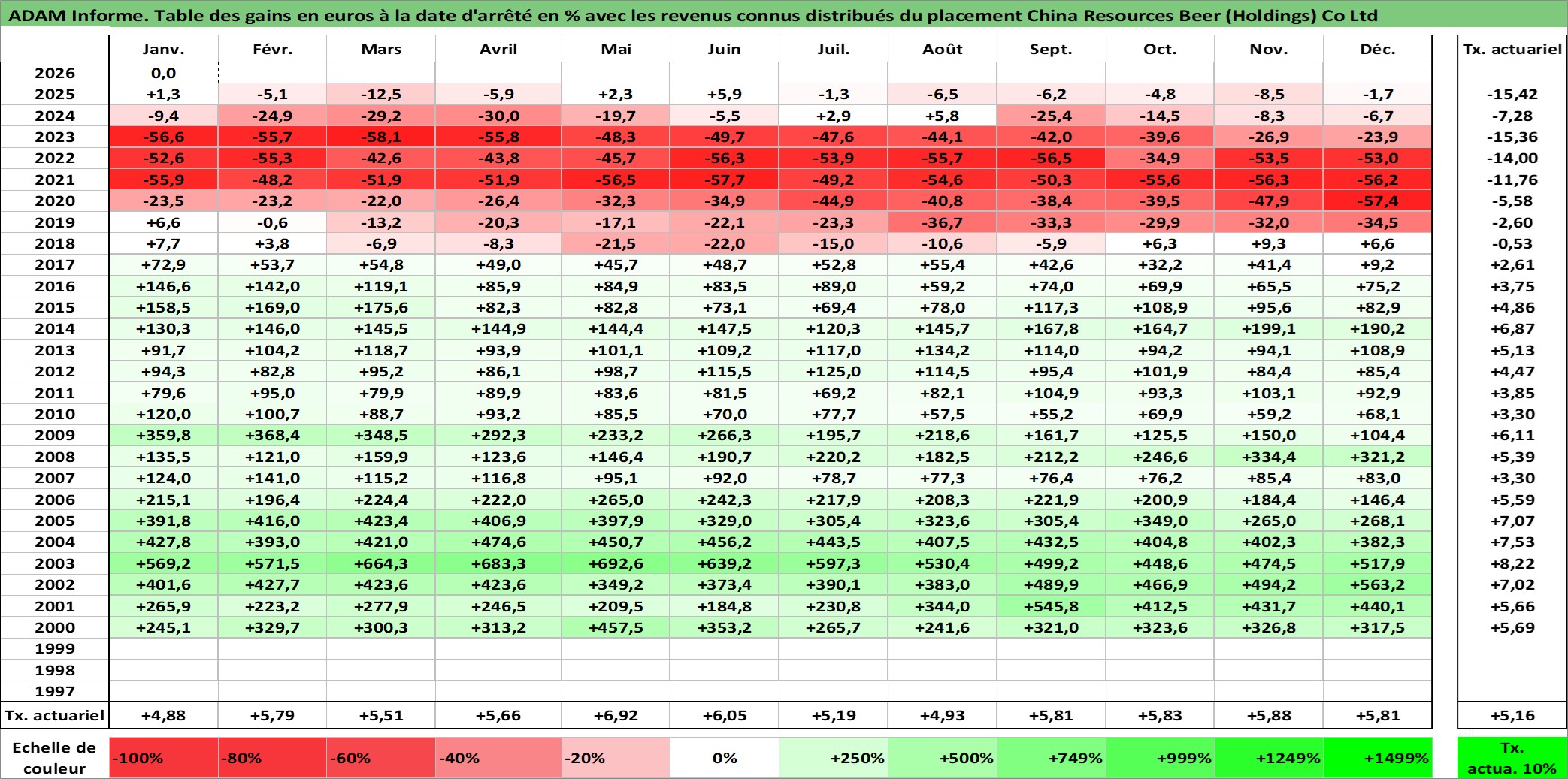
Task: Click the 'Nov.' column header
Action: (x=1269, y=49)
